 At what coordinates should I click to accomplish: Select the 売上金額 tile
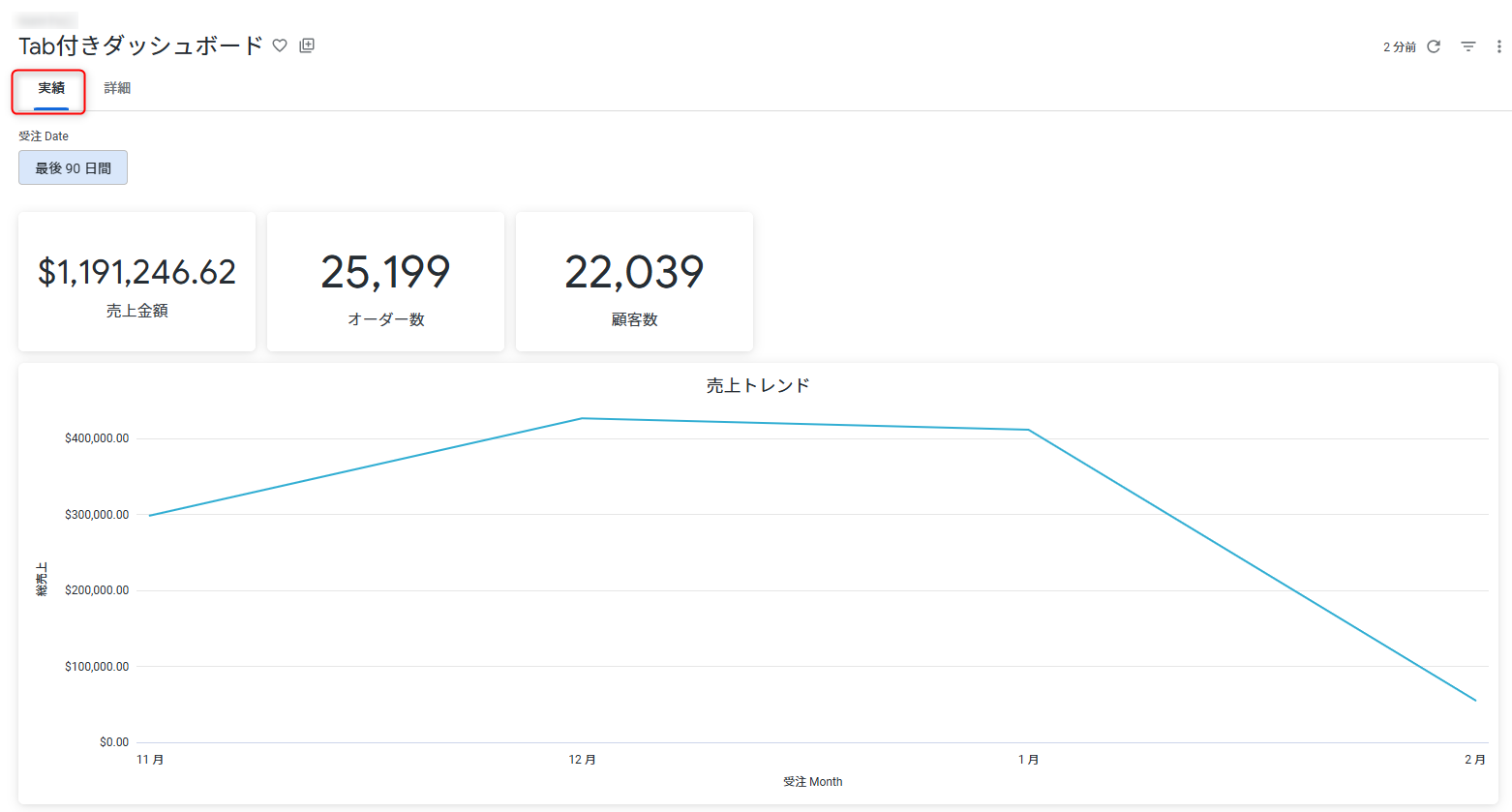click(136, 281)
